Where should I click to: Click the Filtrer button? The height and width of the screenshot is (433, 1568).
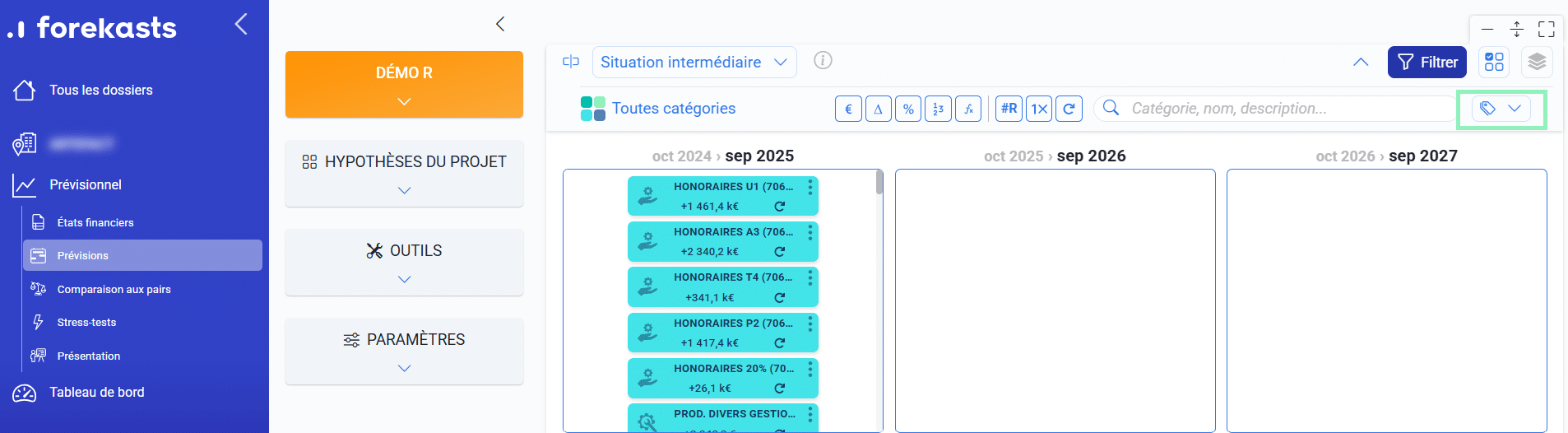pos(1427,63)
